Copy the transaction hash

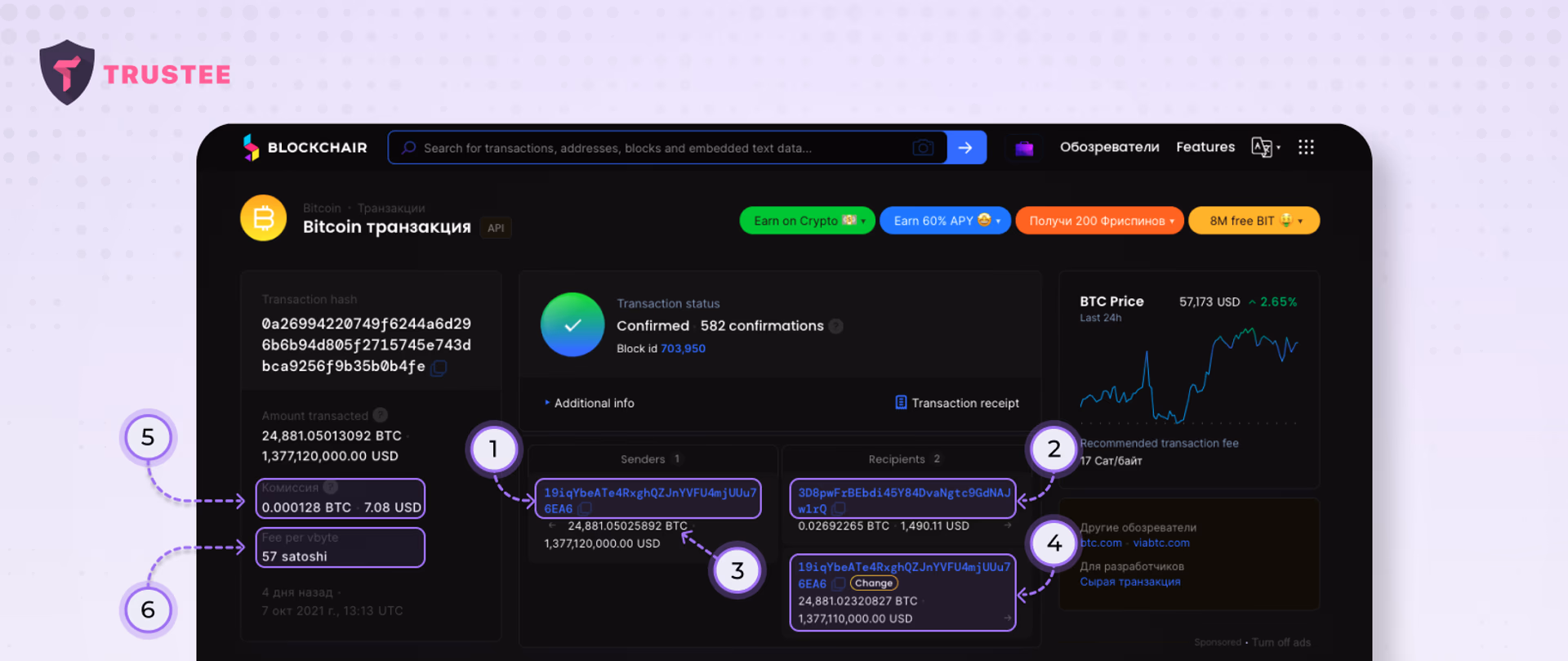tap(439, 368)
